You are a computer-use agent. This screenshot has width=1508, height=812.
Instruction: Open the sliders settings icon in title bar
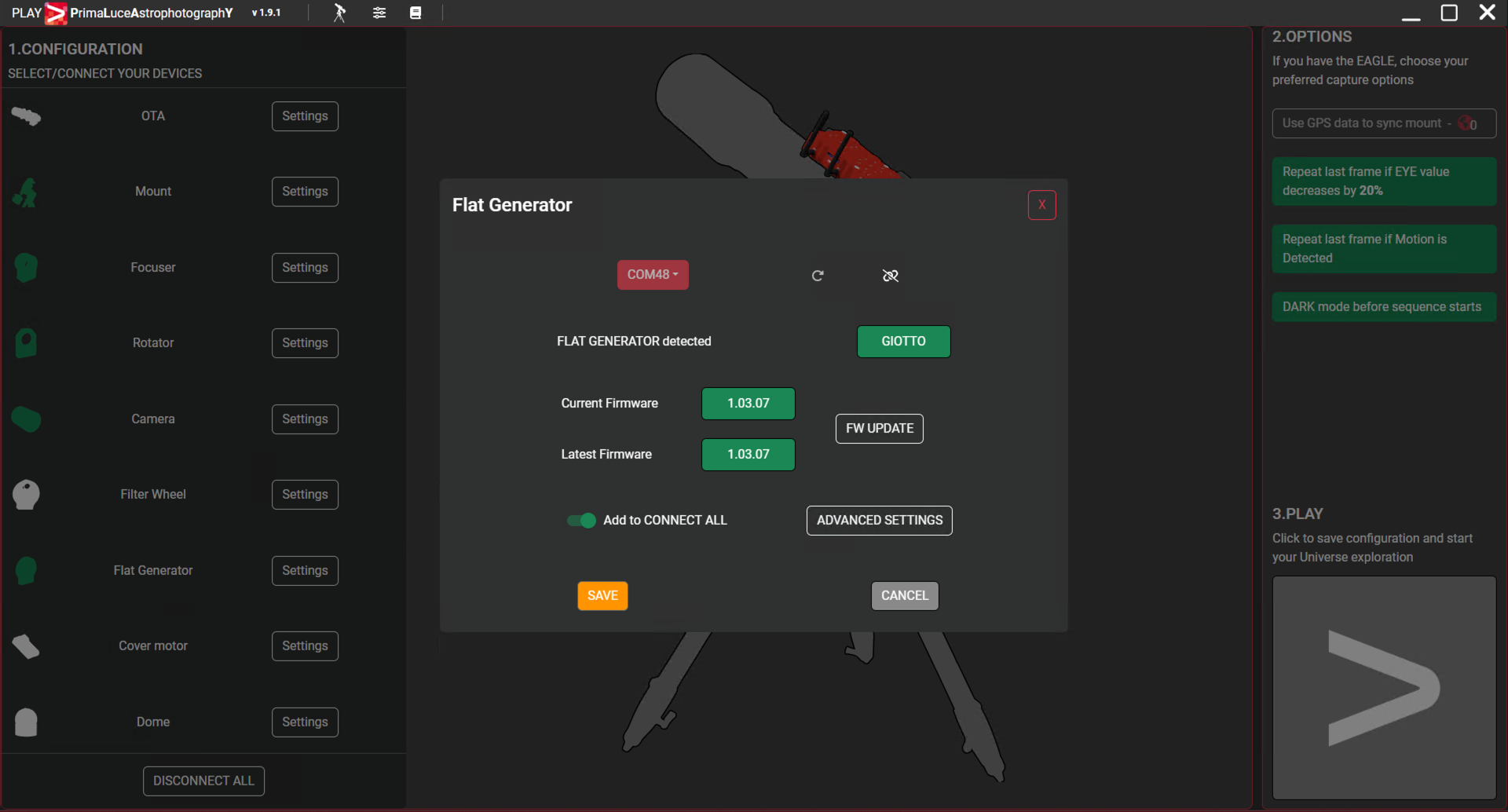(379, 13)
